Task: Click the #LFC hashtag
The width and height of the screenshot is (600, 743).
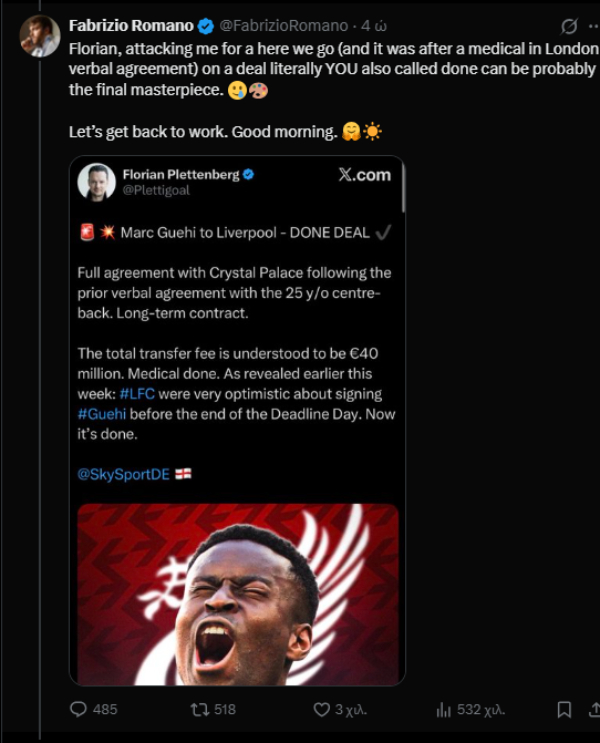Action: click(137, 394)
